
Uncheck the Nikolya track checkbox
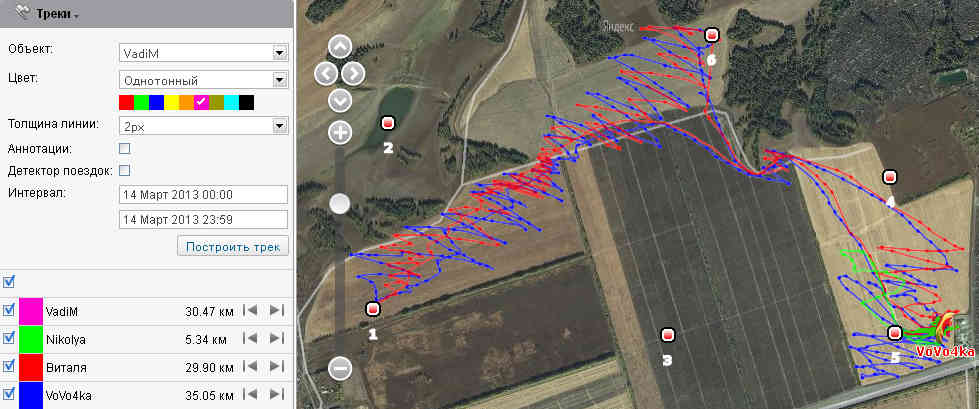click(x=9, y=338)
